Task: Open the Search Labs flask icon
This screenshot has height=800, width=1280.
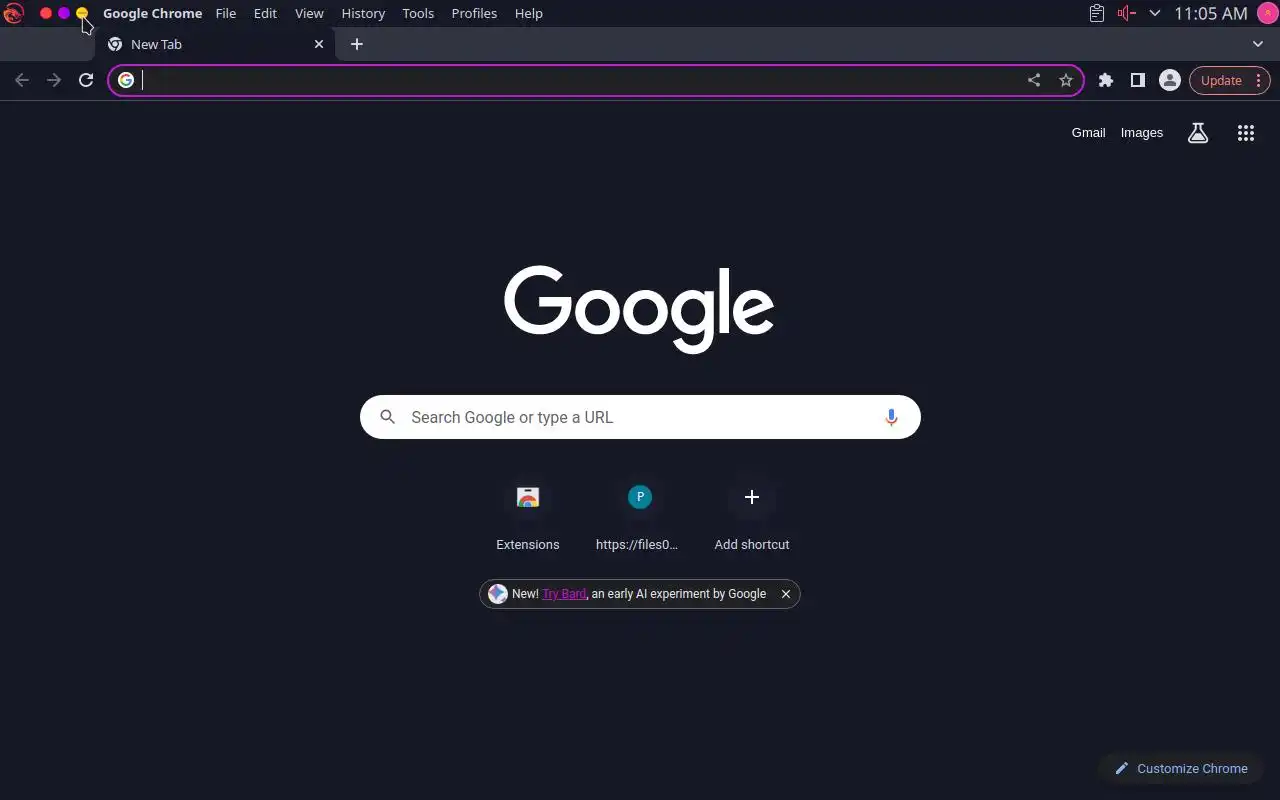Action: [1198, 132]
